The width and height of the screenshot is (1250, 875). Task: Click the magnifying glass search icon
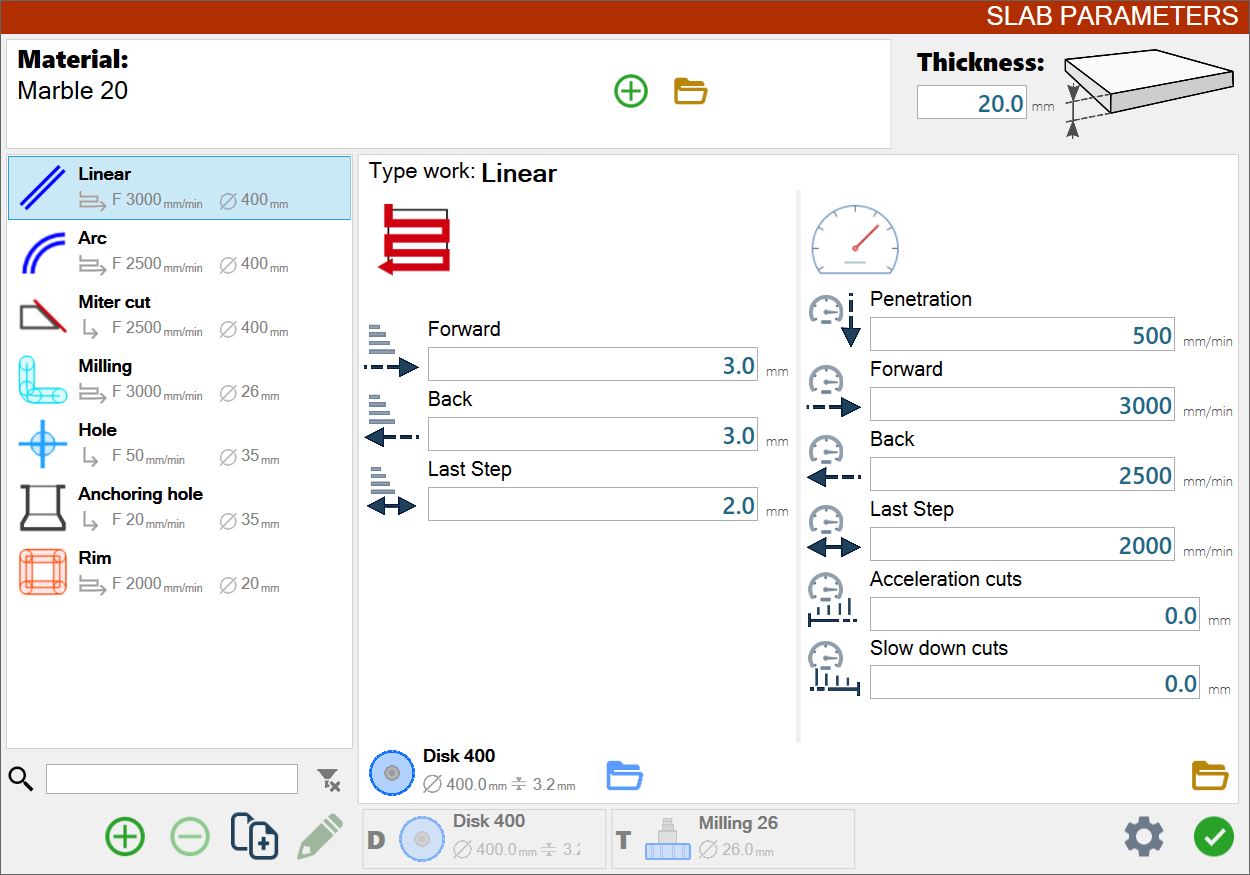[21, 779]
